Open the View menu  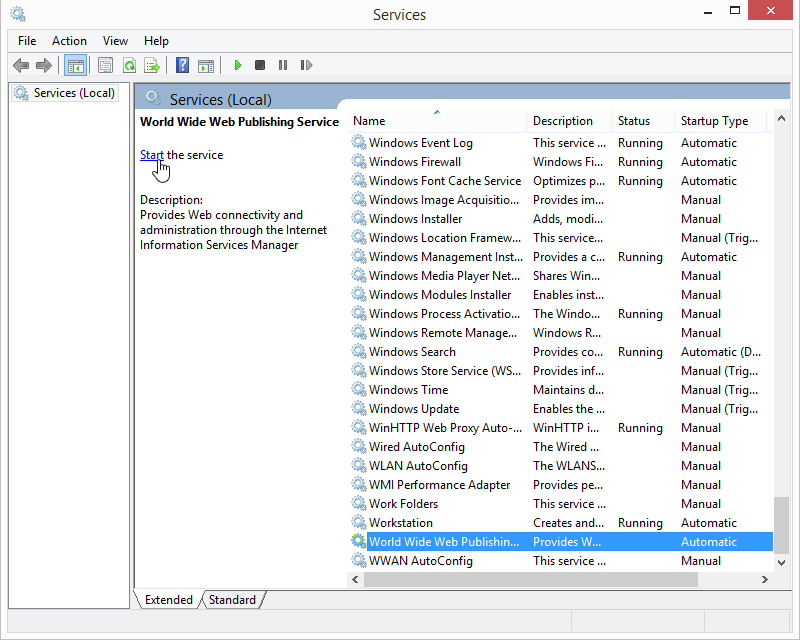pos(115,41)
